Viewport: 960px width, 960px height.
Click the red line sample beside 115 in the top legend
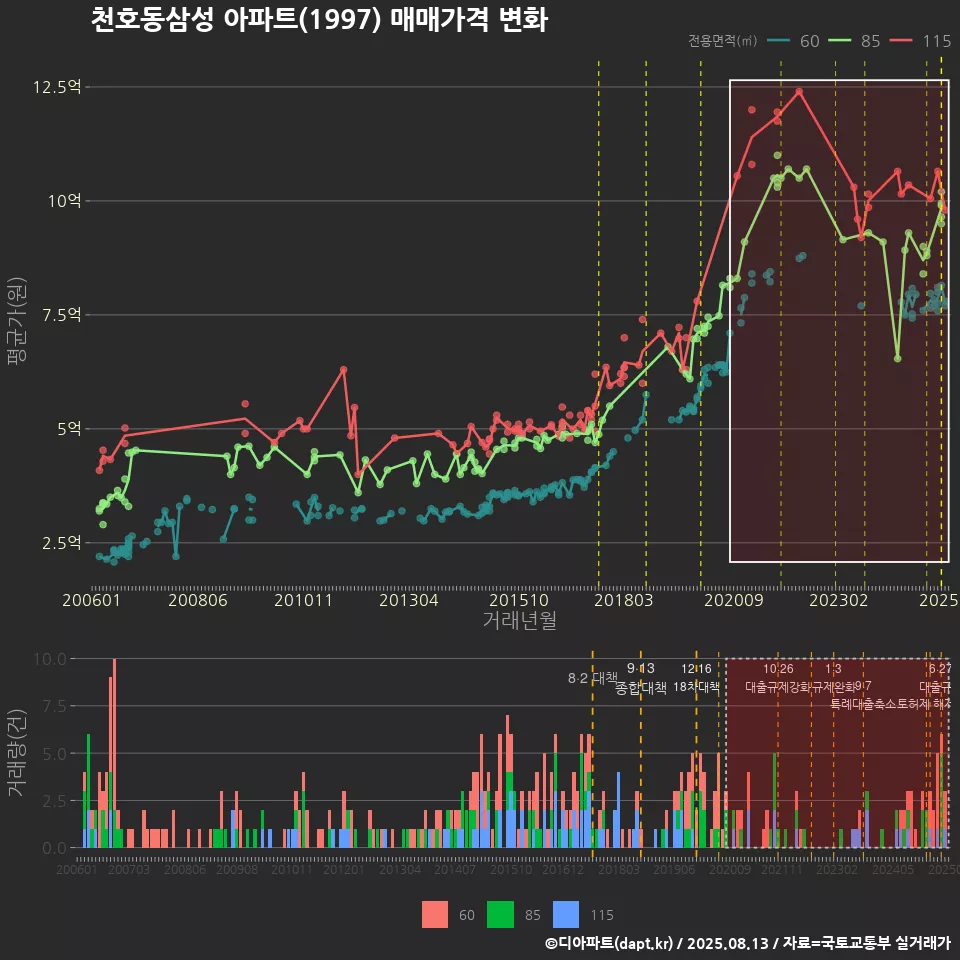point(901,41)
